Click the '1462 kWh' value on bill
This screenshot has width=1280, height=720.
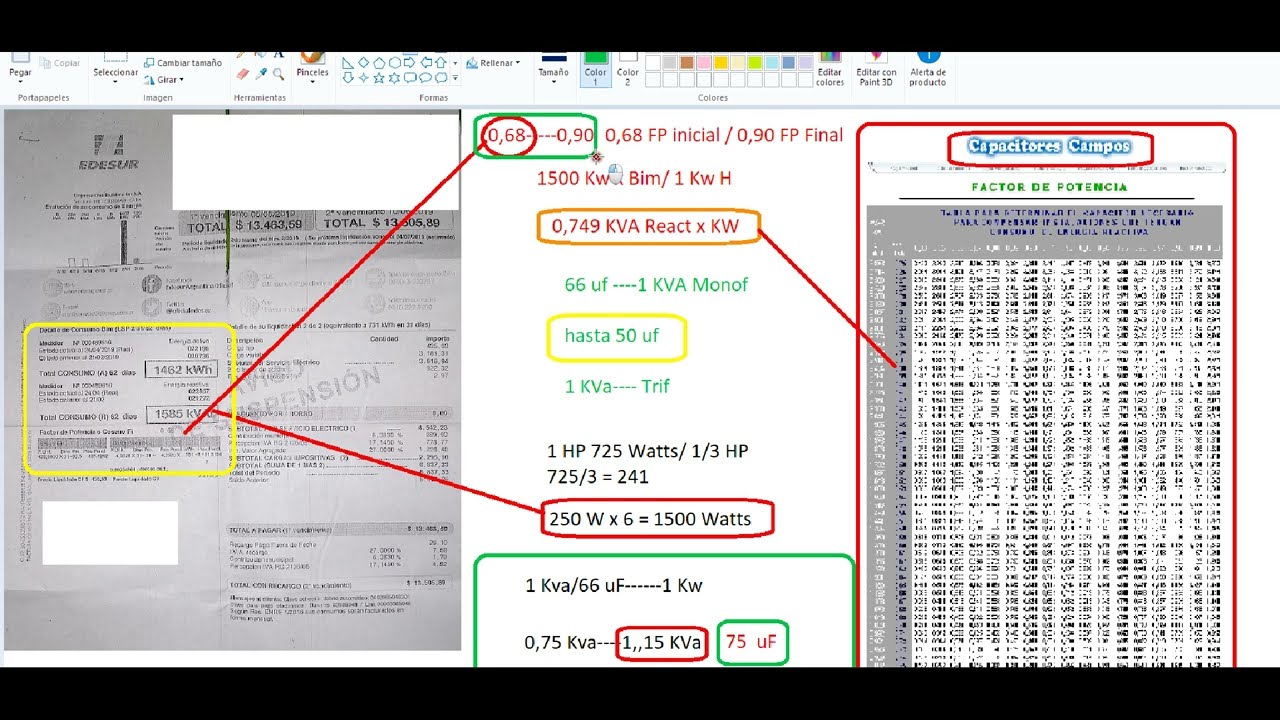coord(180,370)
